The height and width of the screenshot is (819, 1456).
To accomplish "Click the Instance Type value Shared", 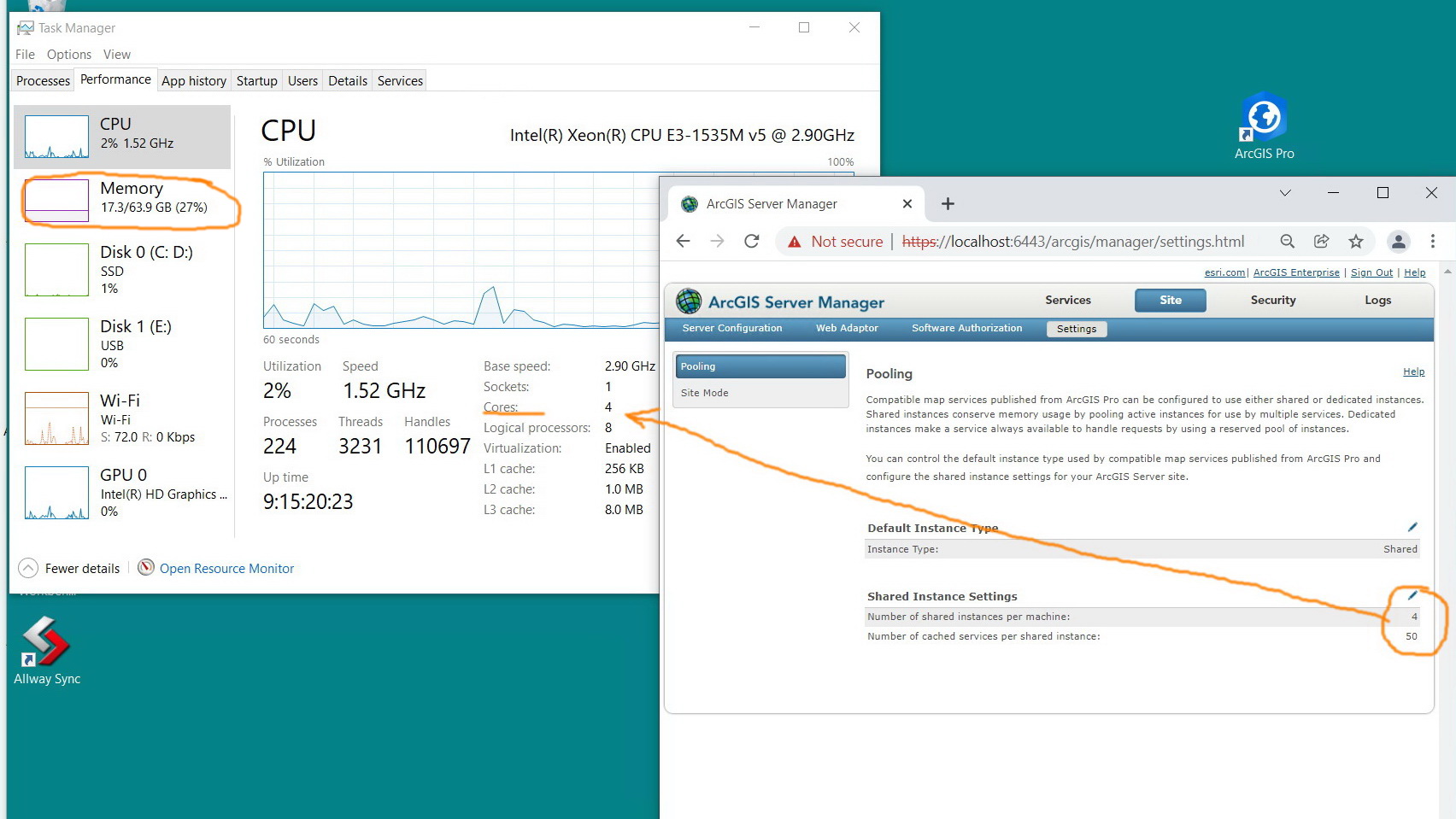I will click(x=1400, y=549).
